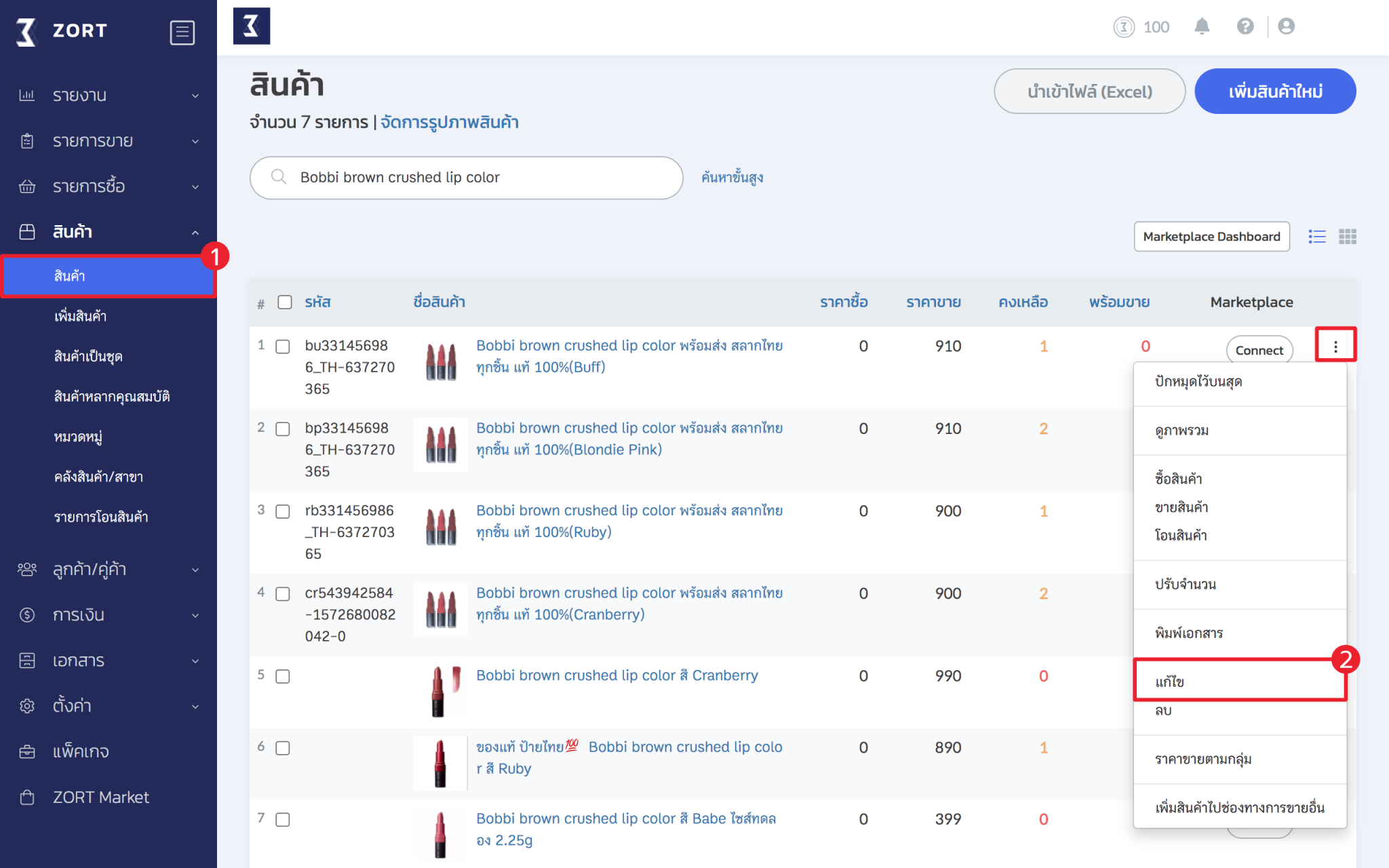Choose ลบ from the context menu

[x=1164, y=711]
